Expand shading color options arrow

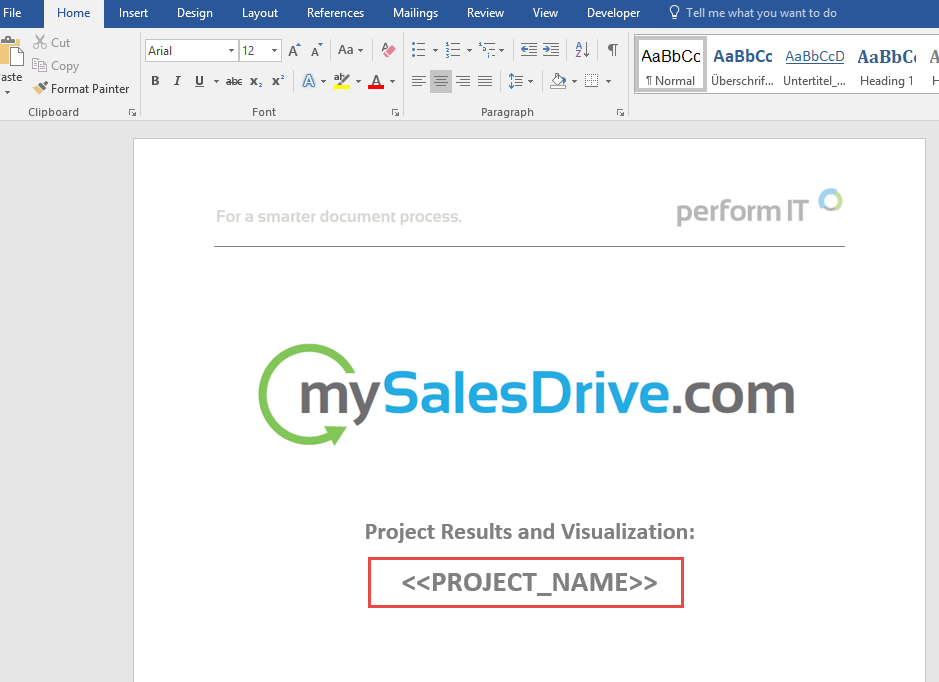click(574, 81)
